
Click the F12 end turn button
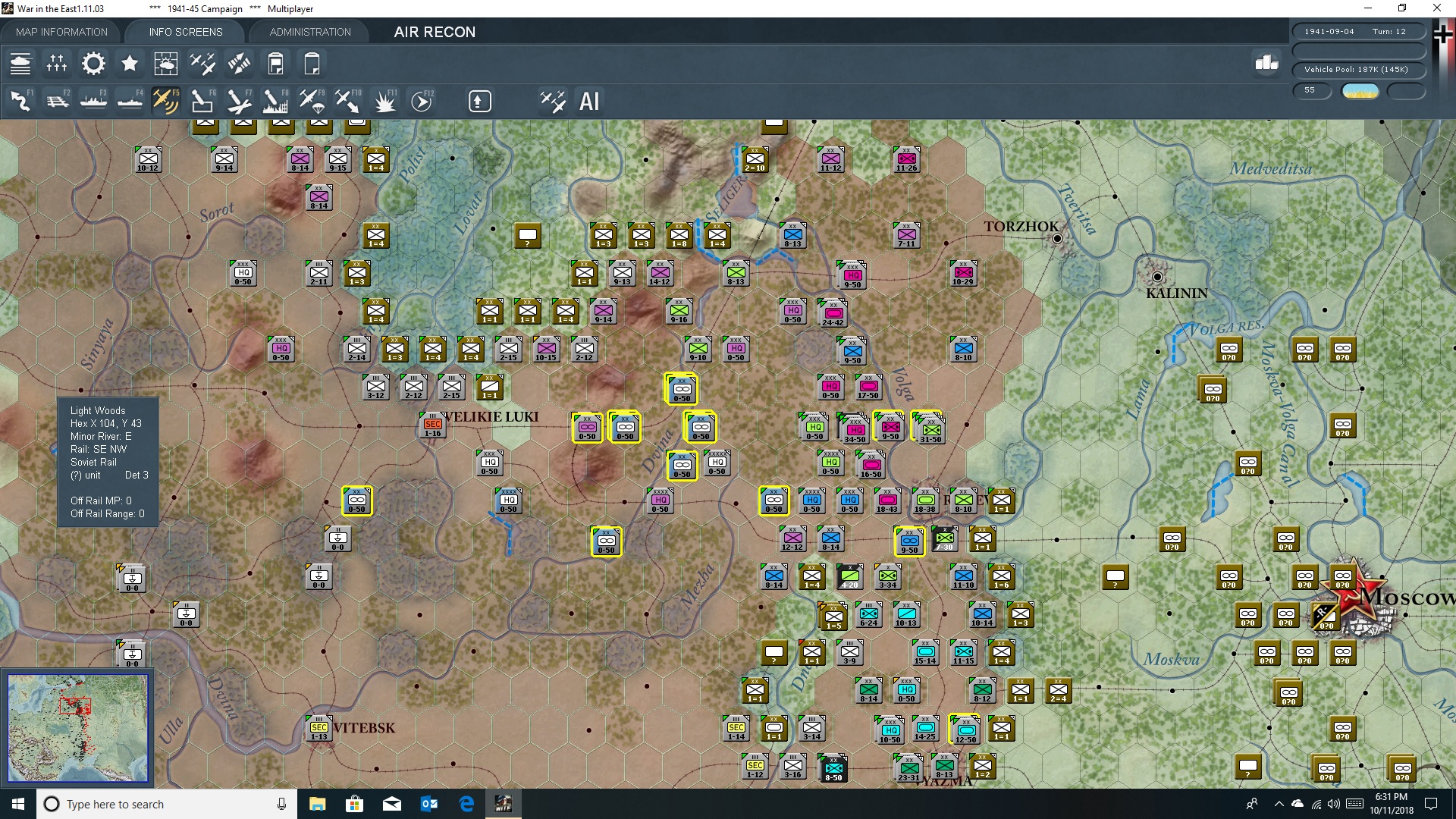422,101
